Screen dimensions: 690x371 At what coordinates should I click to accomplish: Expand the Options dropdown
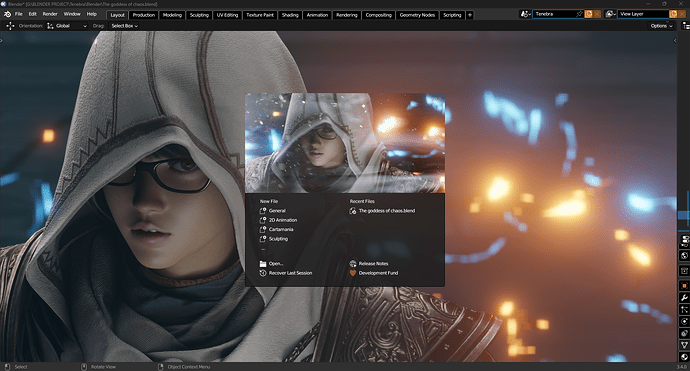[661, 26]
